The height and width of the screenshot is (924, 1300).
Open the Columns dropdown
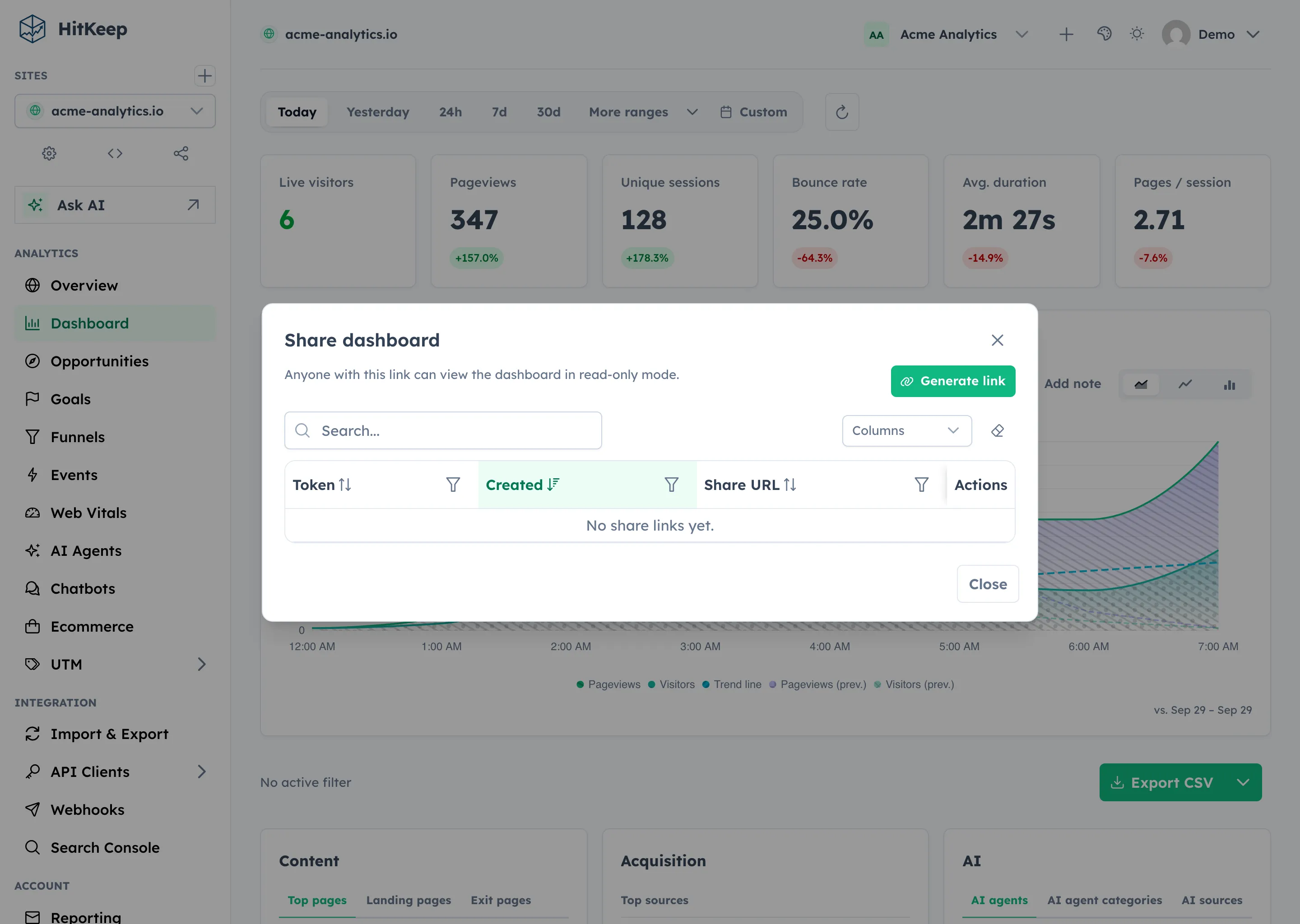tap(907, 431)
